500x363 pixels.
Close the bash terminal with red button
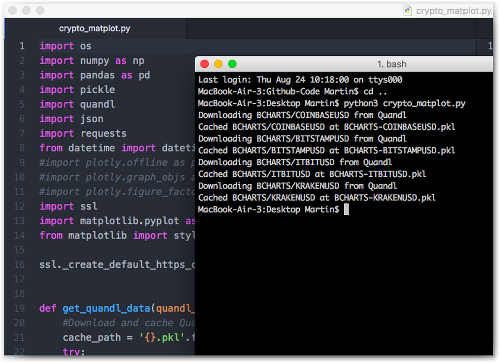coord(205,64)
